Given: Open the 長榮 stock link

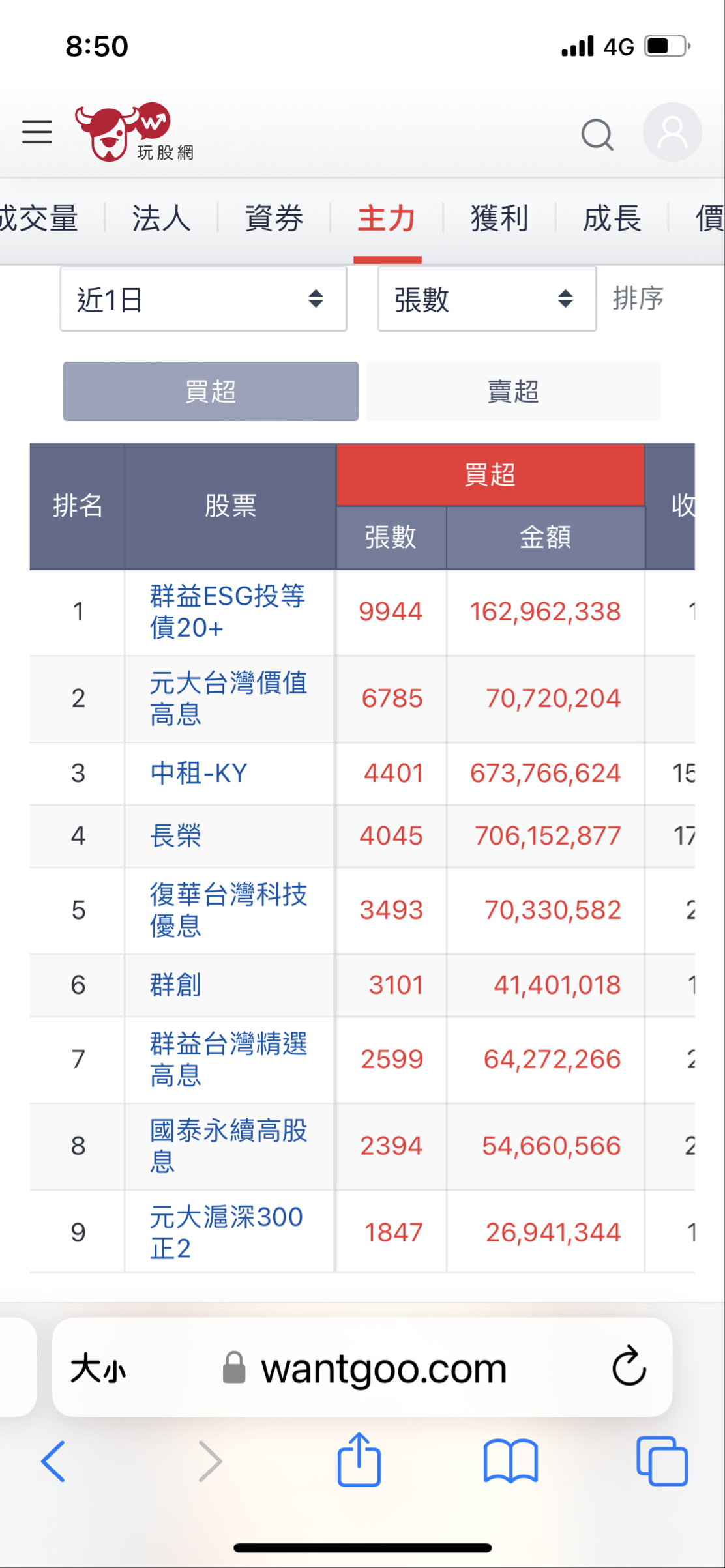Looking at the screenshot, I should [175, 835].
